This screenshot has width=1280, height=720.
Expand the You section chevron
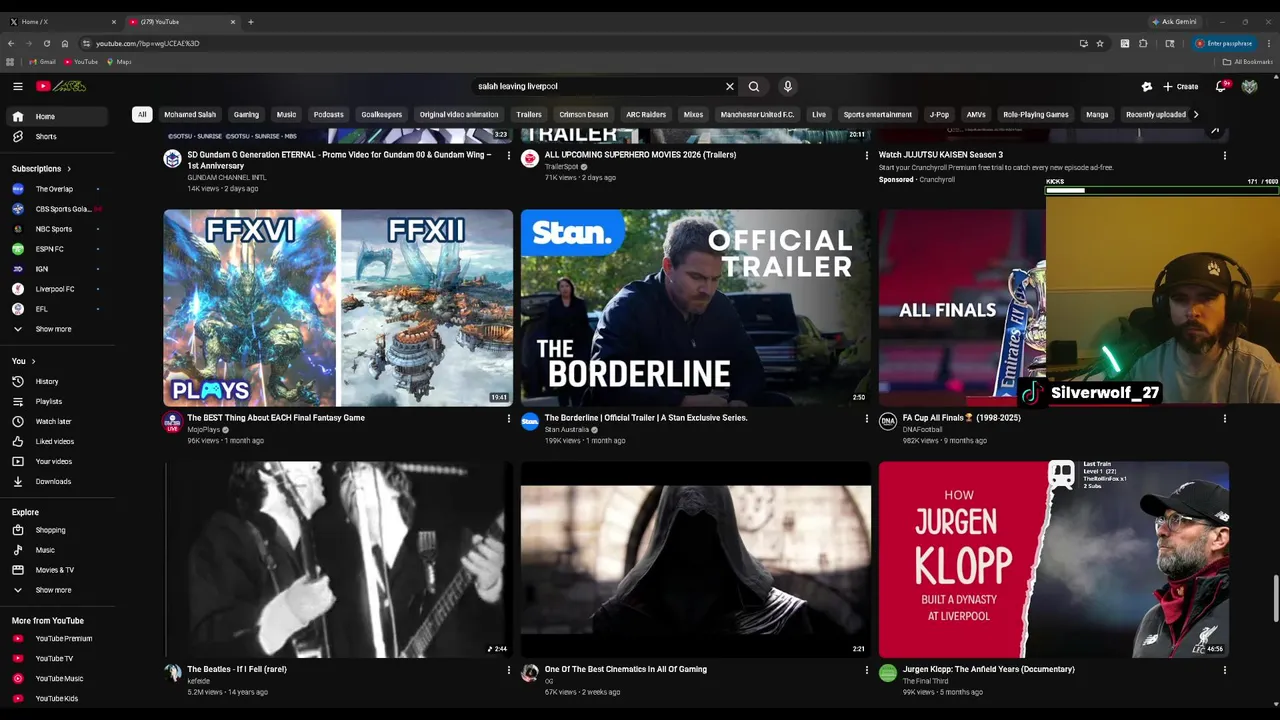[33, 361]
